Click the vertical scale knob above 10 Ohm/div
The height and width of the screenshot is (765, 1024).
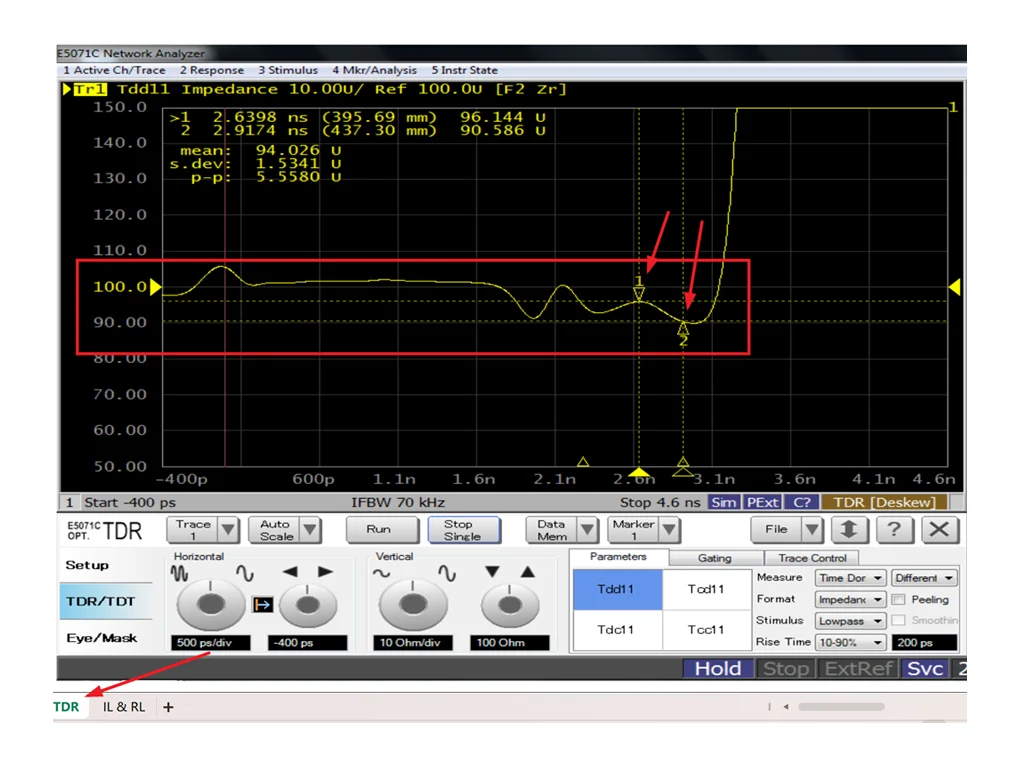point(413,605)
